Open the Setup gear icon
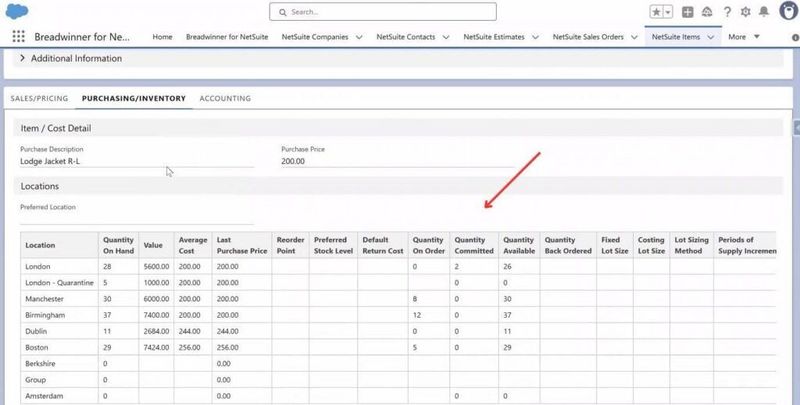800x405 pixels. pos(745,12)
